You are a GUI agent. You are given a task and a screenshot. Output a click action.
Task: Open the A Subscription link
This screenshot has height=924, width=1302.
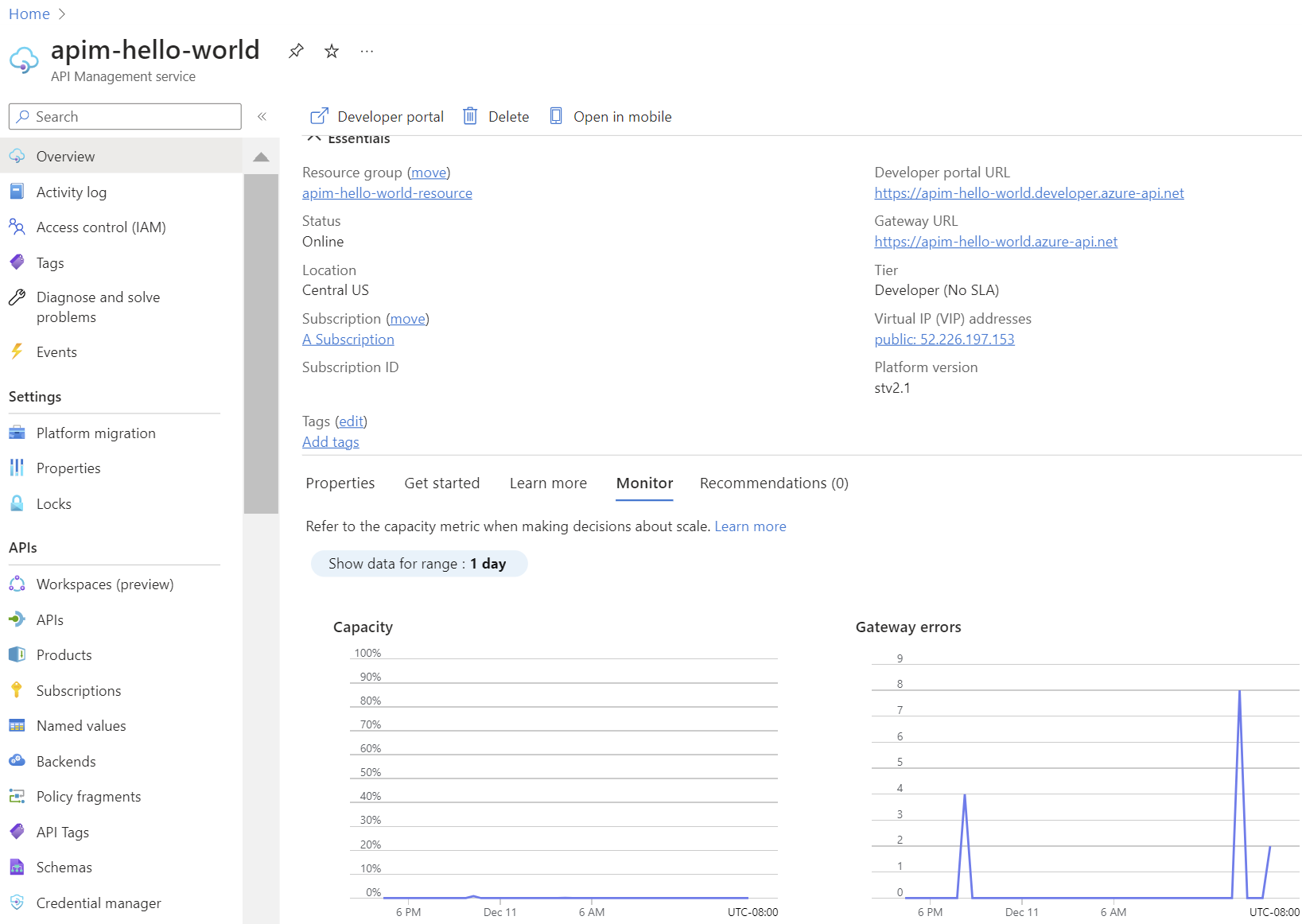click(348, 340)
